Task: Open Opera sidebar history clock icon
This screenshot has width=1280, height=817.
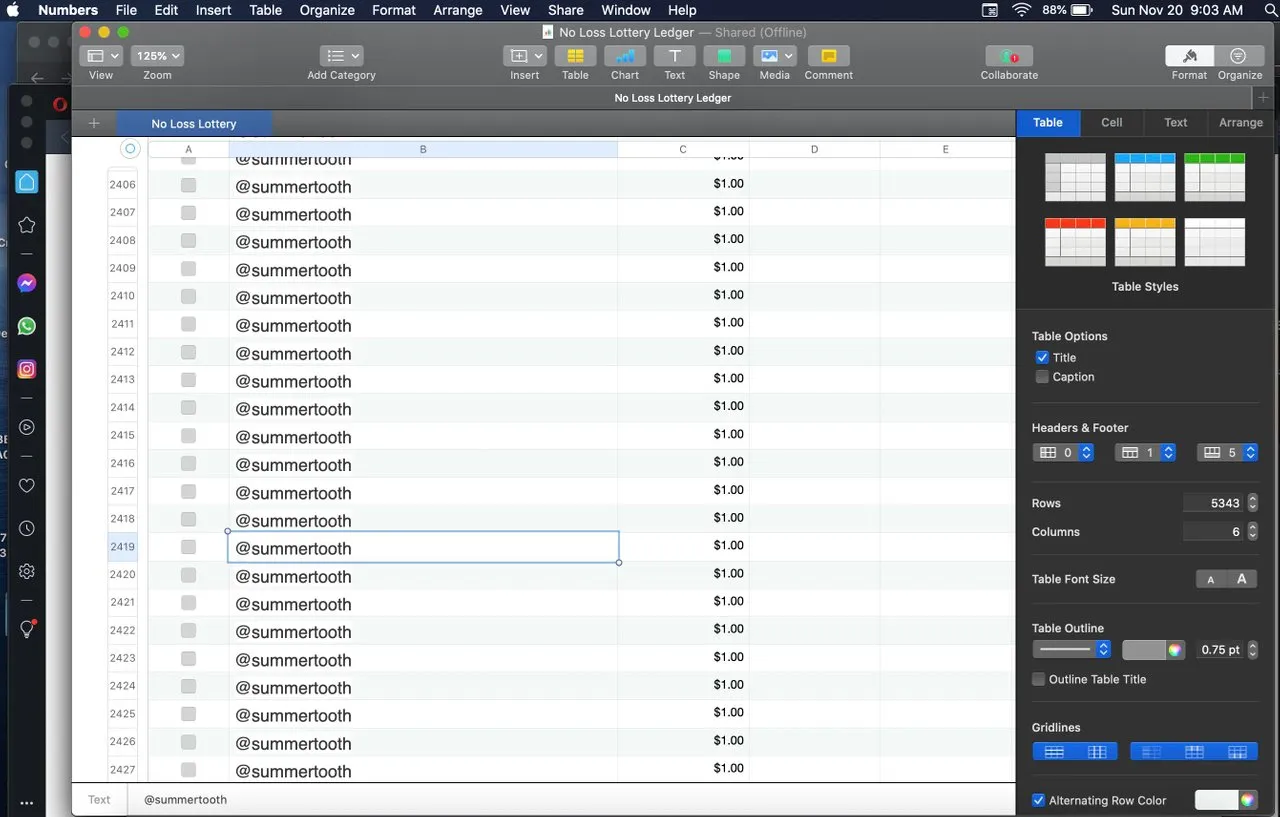Action: [27, 528]
